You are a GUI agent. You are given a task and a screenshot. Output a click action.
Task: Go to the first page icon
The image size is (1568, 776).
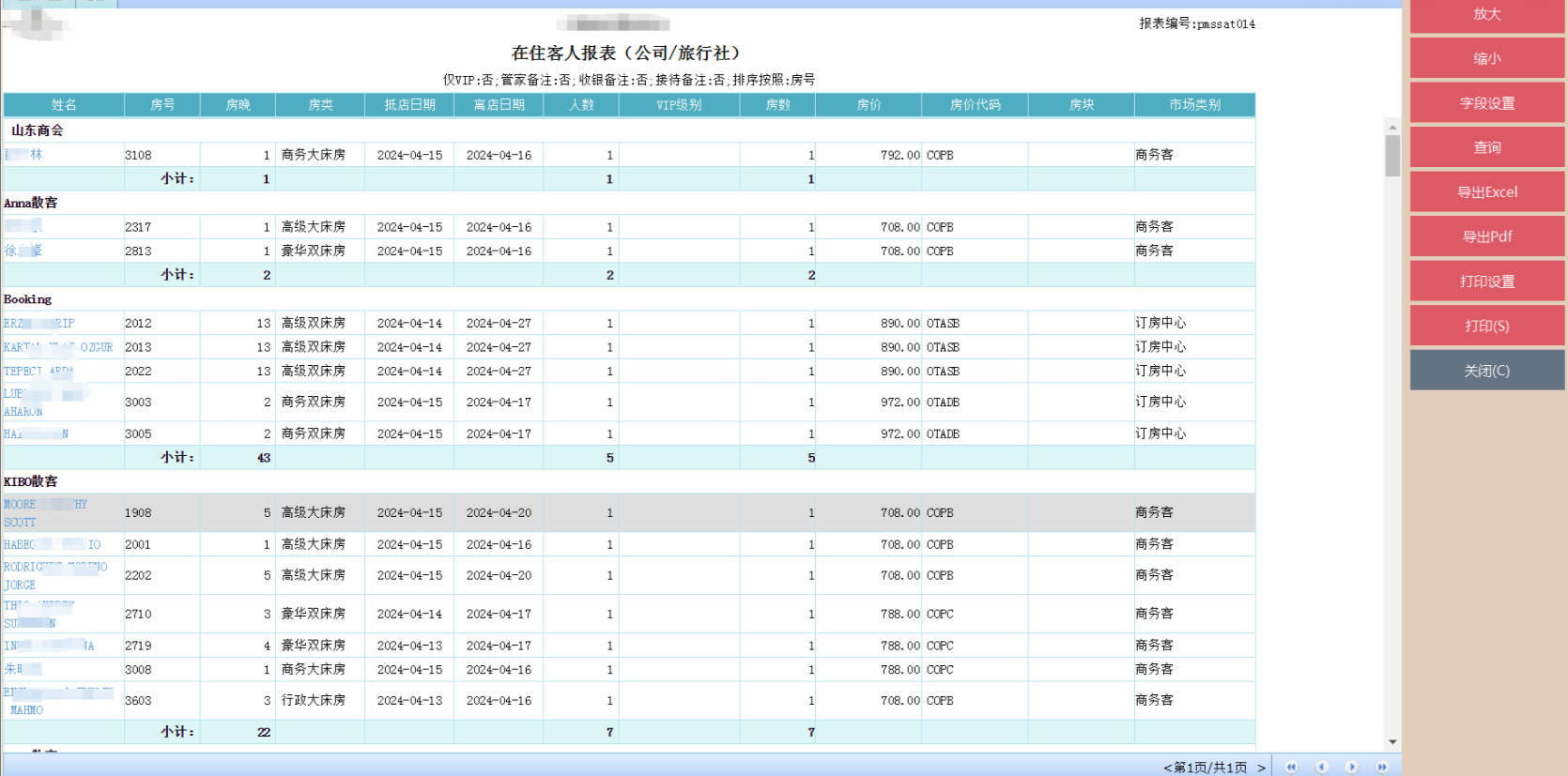click(x=1291, y=767)
